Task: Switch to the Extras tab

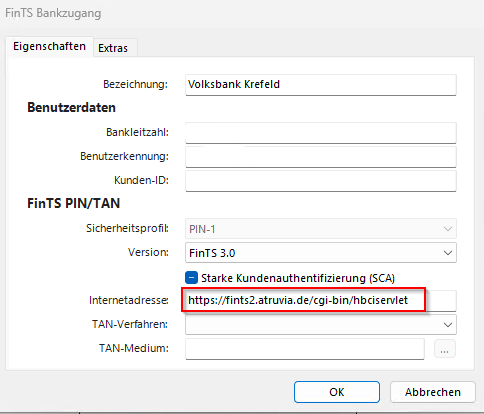Action: [x=113, y=48]
